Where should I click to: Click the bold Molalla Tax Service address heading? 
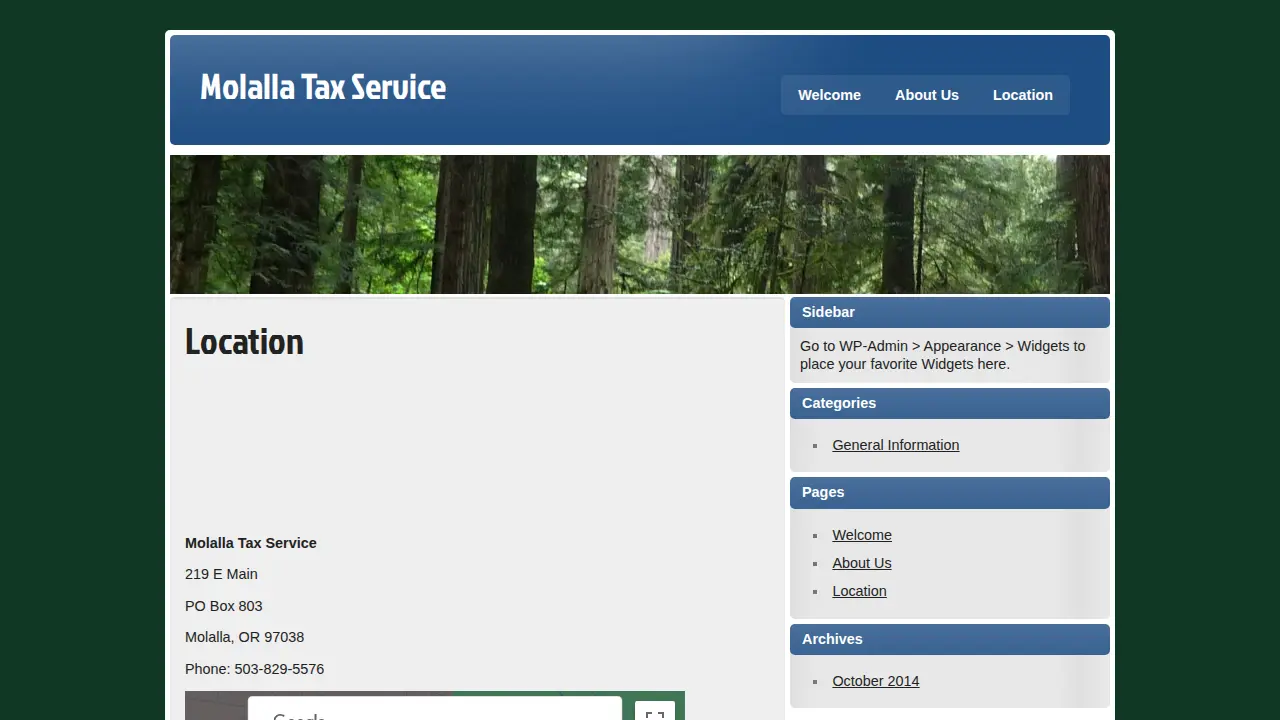click(x=251, y=543)
